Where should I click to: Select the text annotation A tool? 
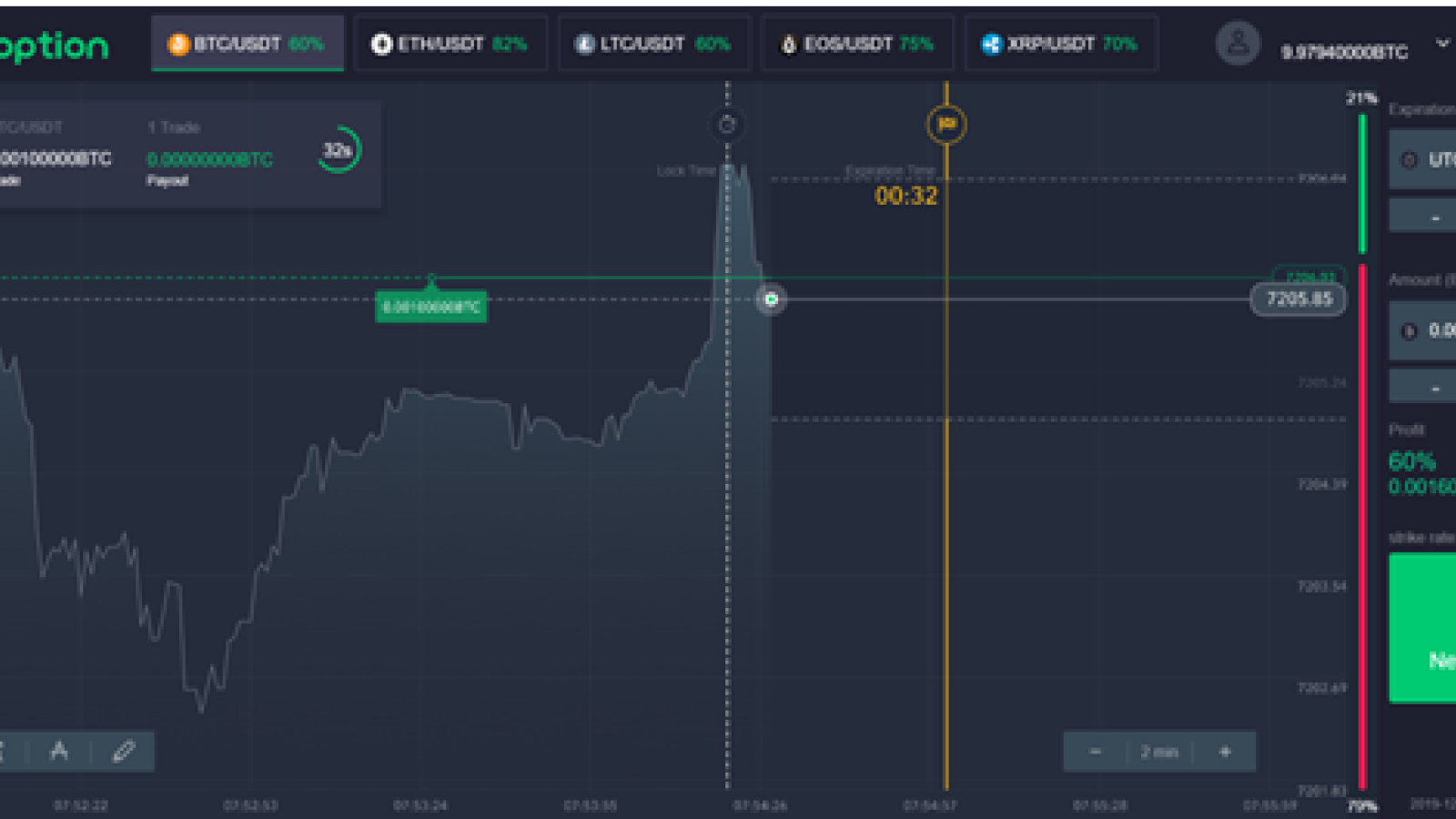59,751
